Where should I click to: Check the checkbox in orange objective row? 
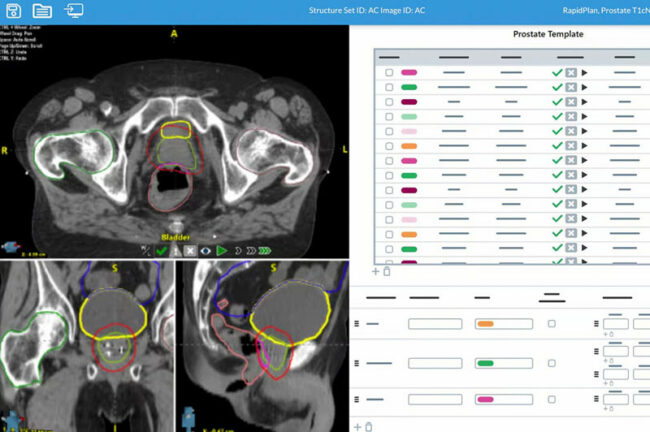point(551,323)
